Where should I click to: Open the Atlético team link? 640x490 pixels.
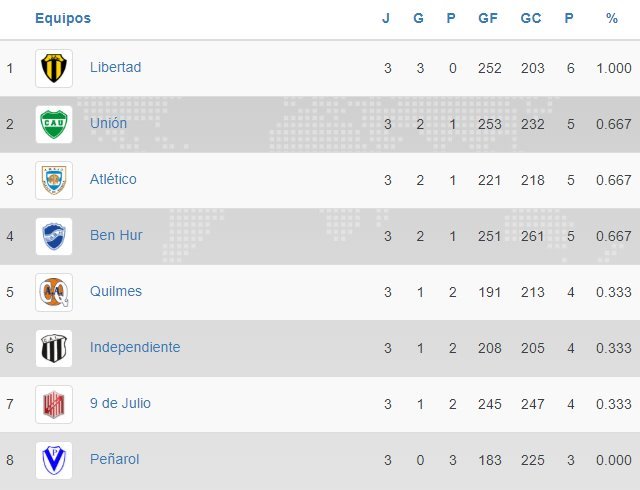(113, 180)
